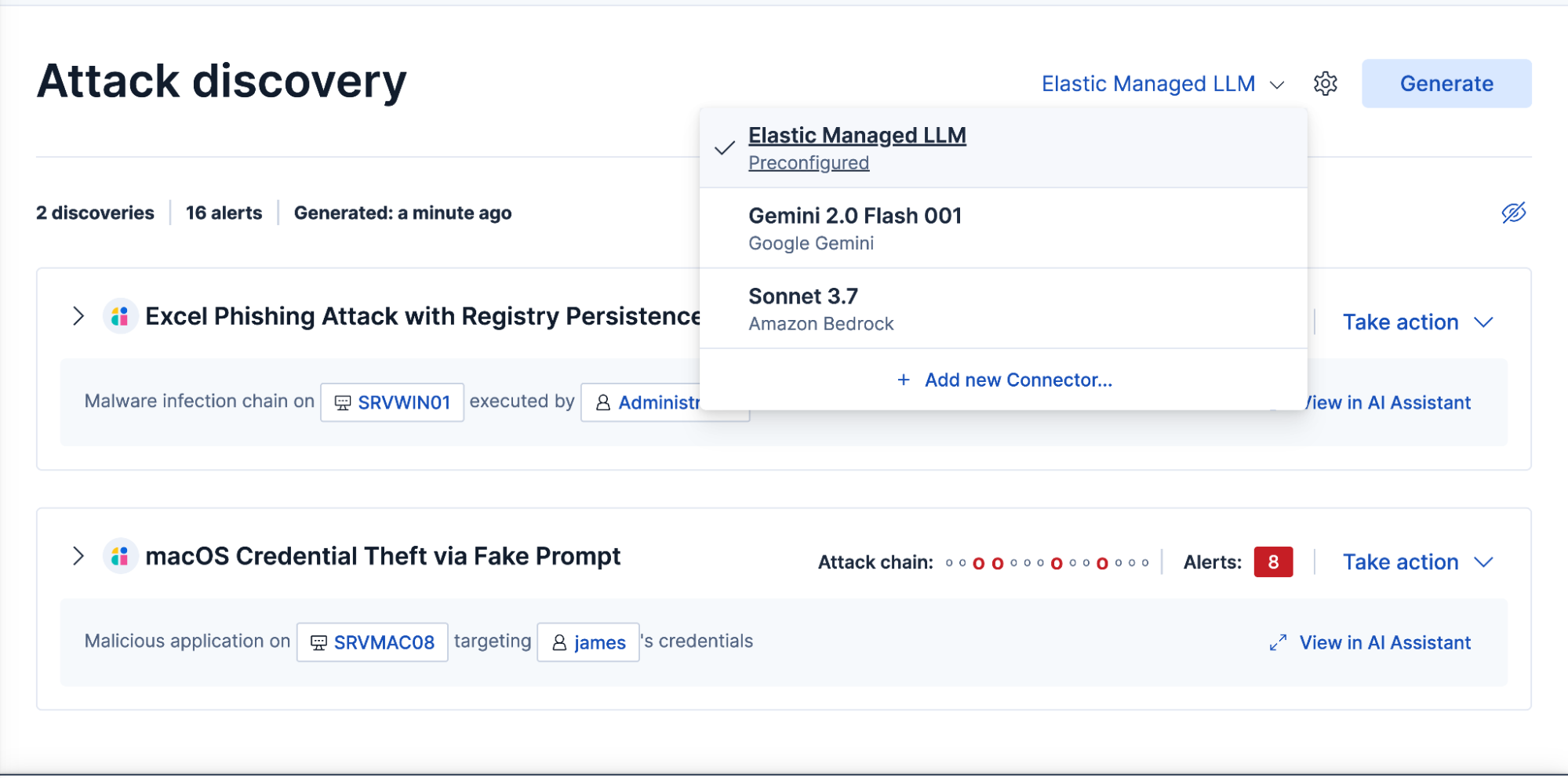
Task: Expand the Excel Phishing Attack discovery
Action: (78, 316)
